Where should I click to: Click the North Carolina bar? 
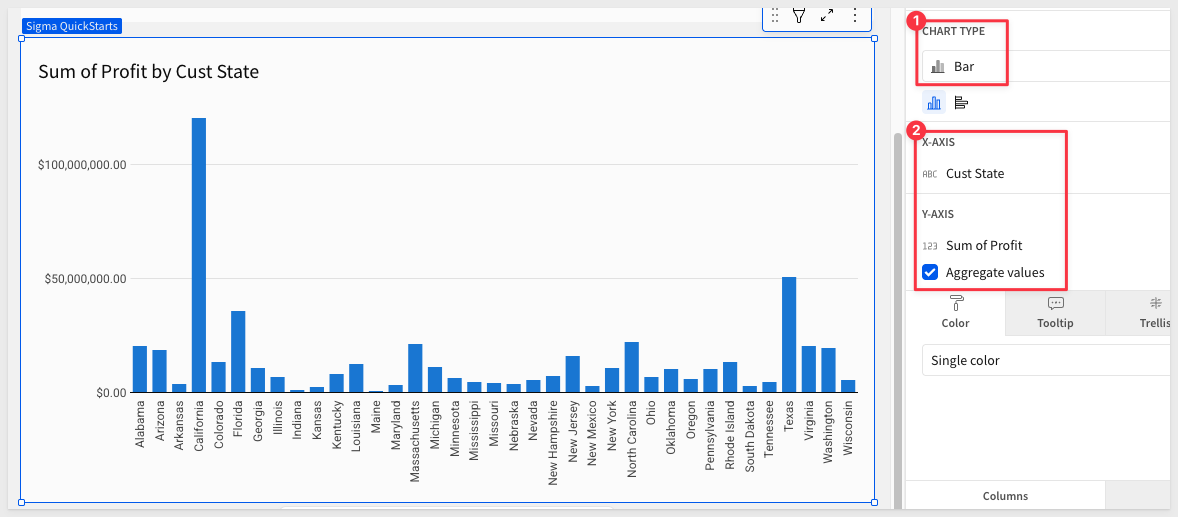pos(632,367)
